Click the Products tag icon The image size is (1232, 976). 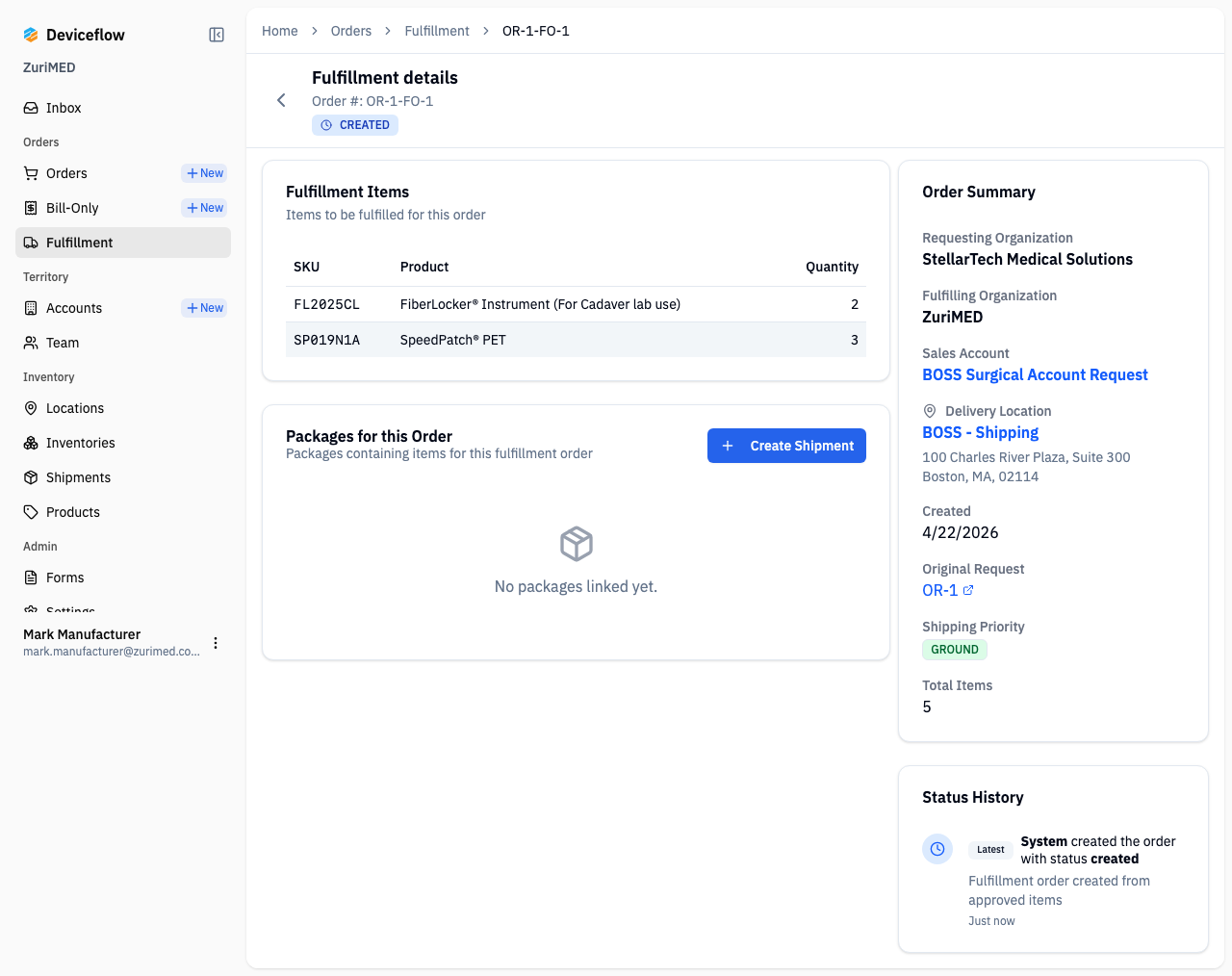point(31,512)
